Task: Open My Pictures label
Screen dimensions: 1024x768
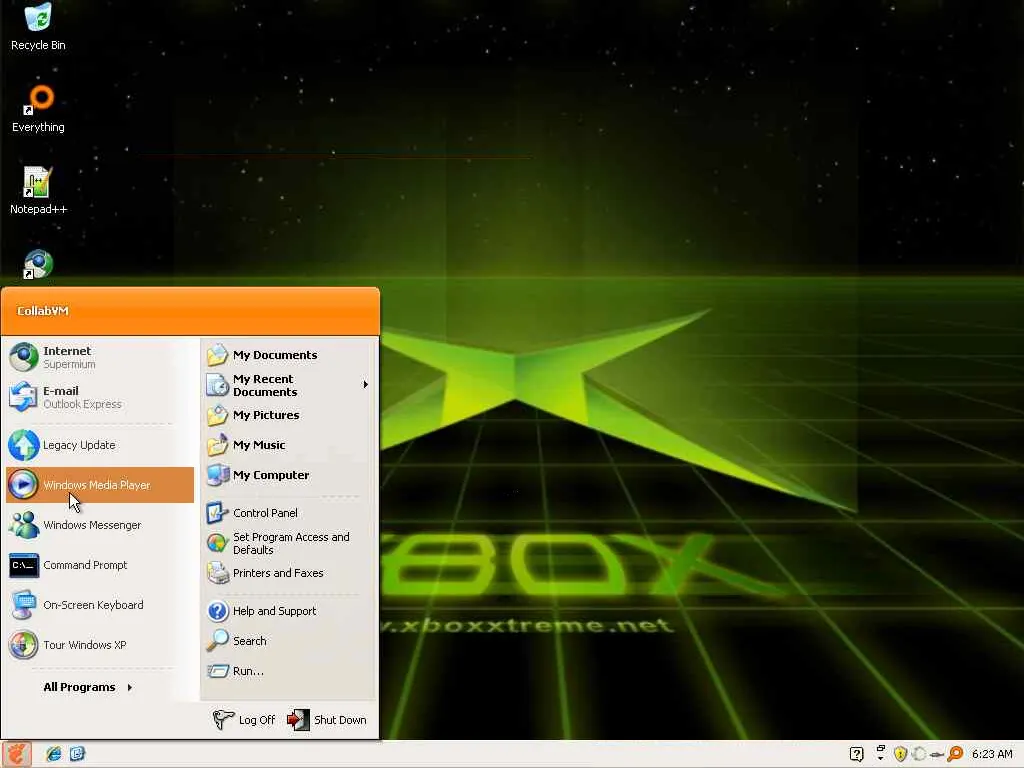Action: 266,415
